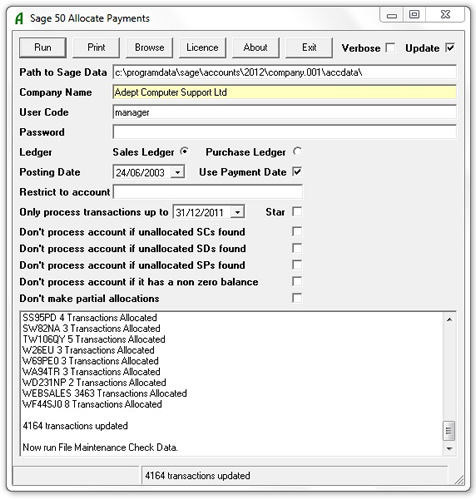Click the status bar 4164 transactions updated text

point(197,476)
